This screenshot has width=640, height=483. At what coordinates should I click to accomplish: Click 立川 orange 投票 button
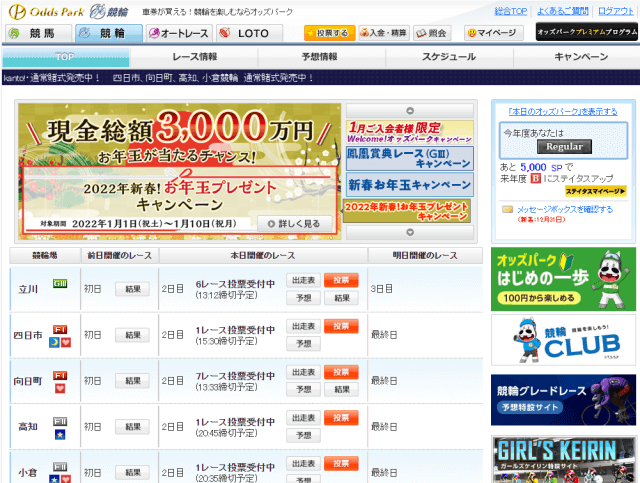pos(341,280)
